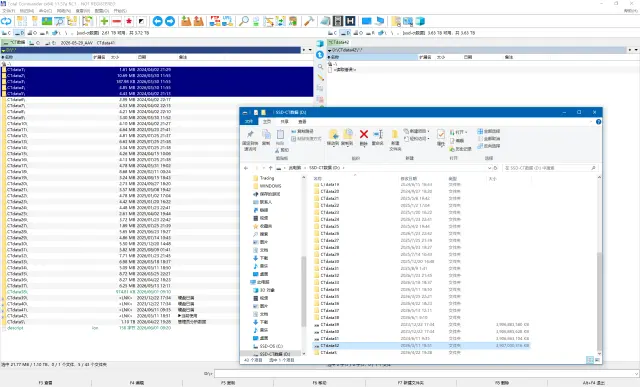Select SSD-OS (C:) in Explorer navigation pane
640x387 pixels.
click(x=271, y=346)
